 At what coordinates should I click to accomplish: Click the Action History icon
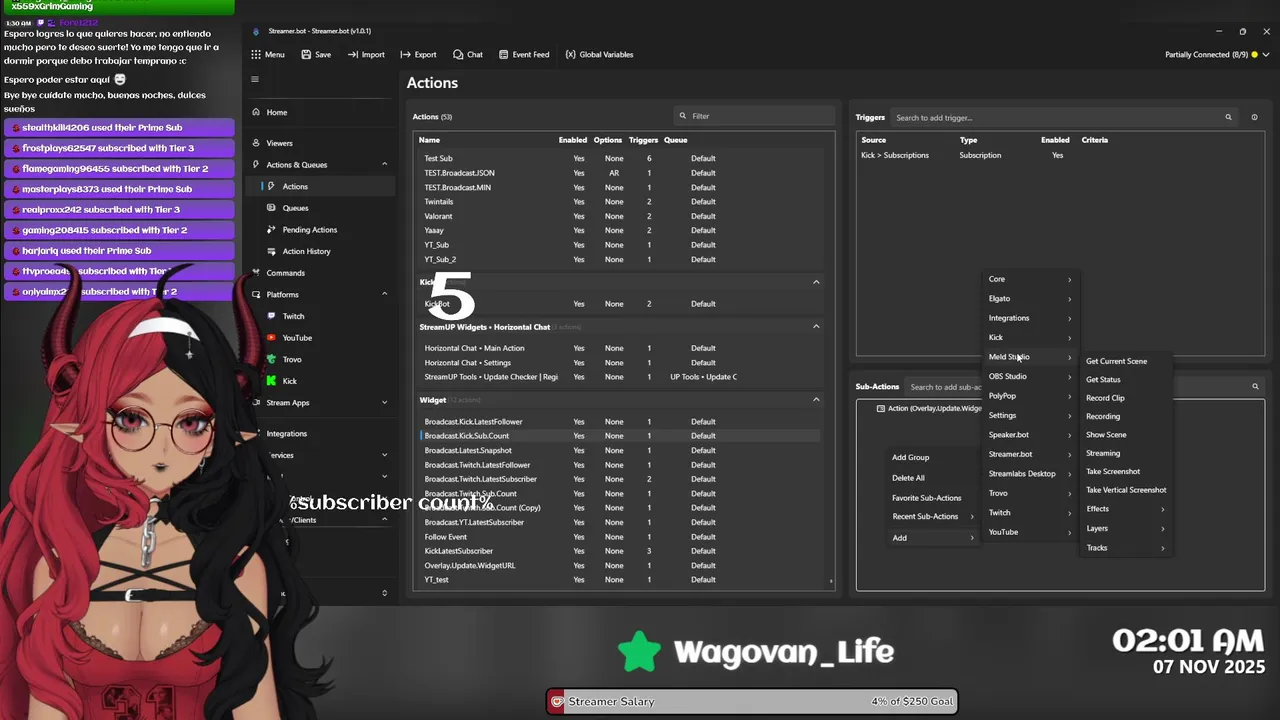pos(272,251)
